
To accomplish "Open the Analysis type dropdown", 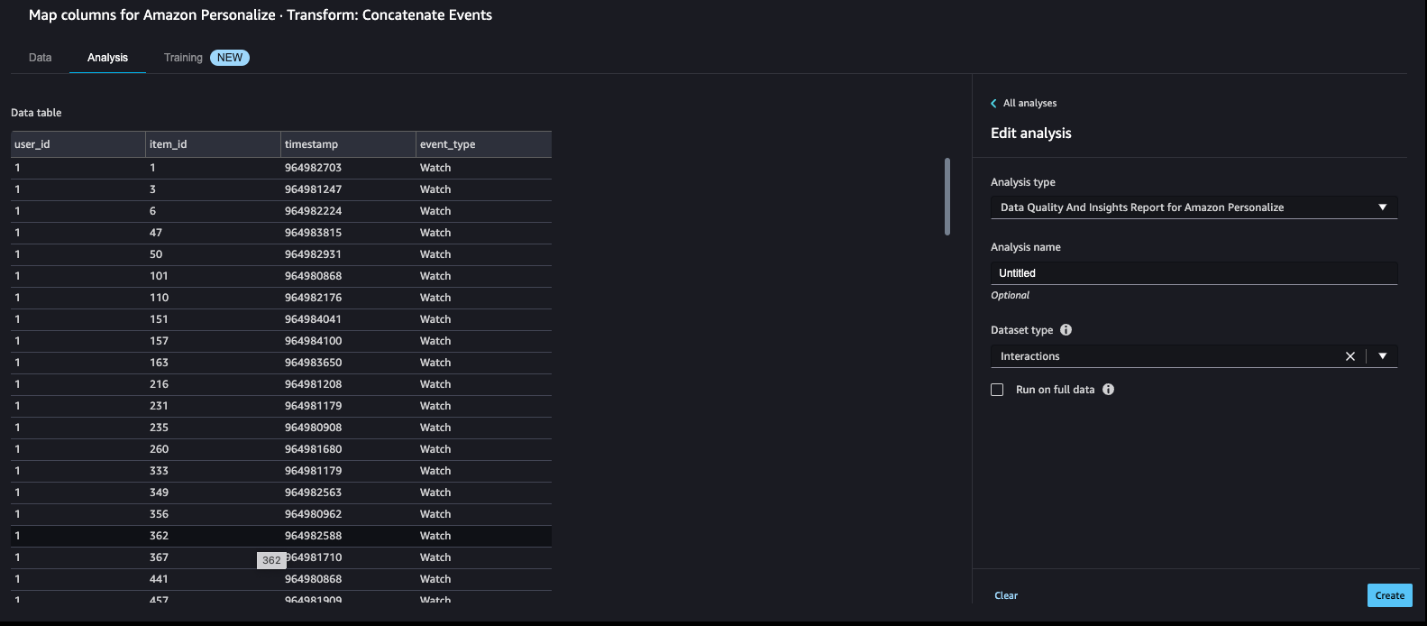I will click(1194, 207).
